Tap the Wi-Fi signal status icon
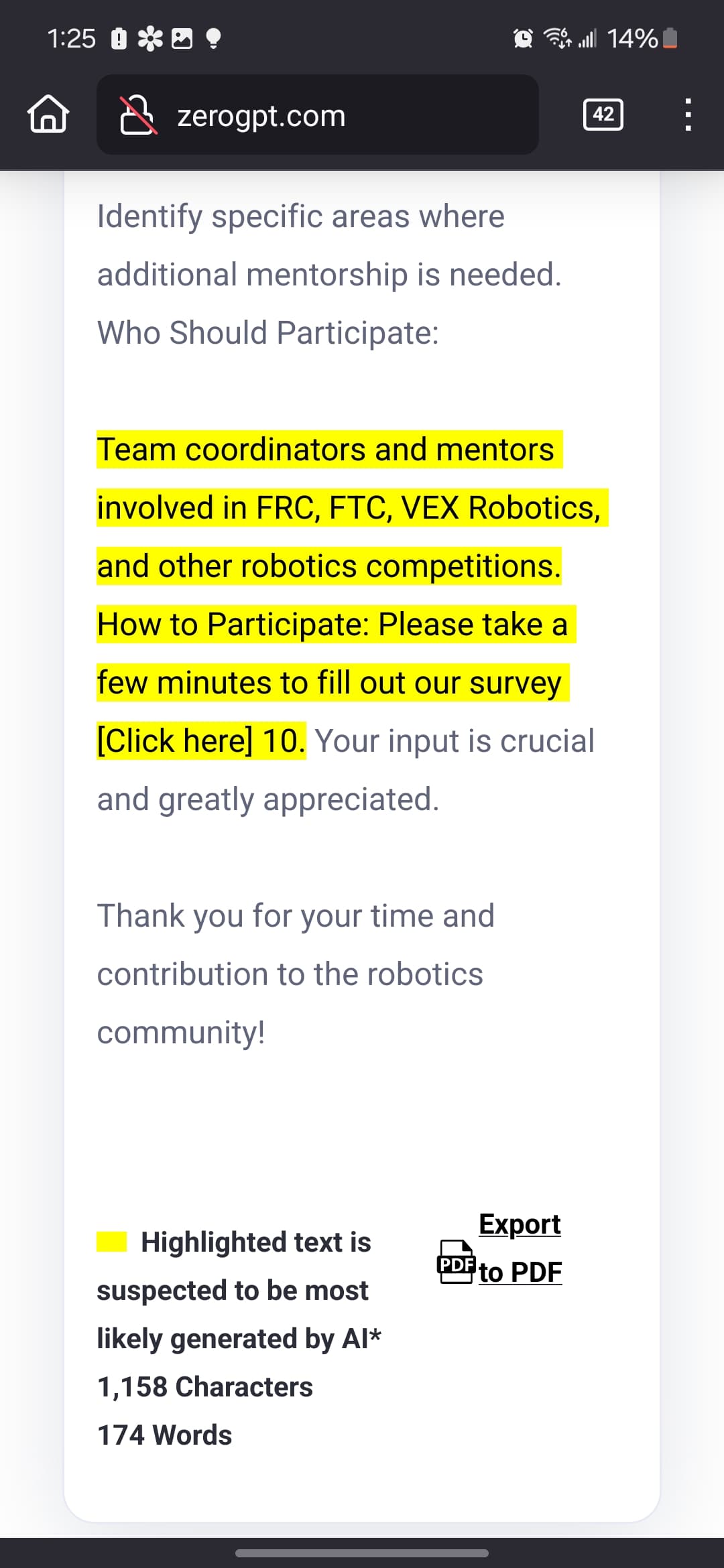The image size is (724, 1568). tap(557, 38)
